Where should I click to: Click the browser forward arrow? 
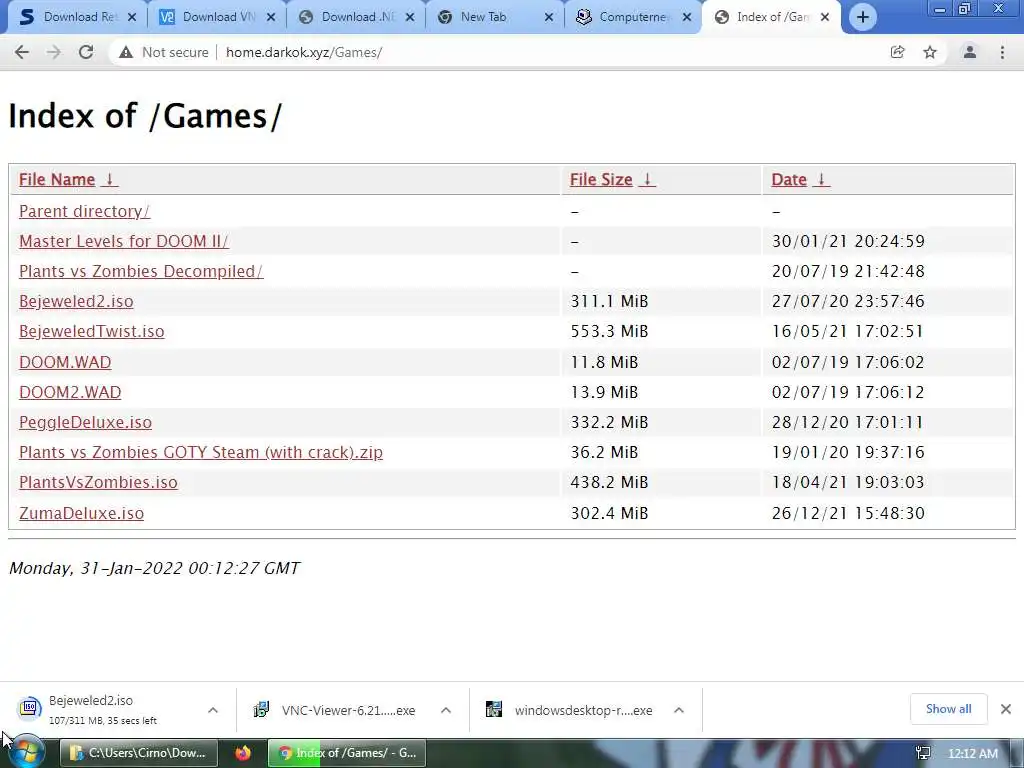[54, 52]
